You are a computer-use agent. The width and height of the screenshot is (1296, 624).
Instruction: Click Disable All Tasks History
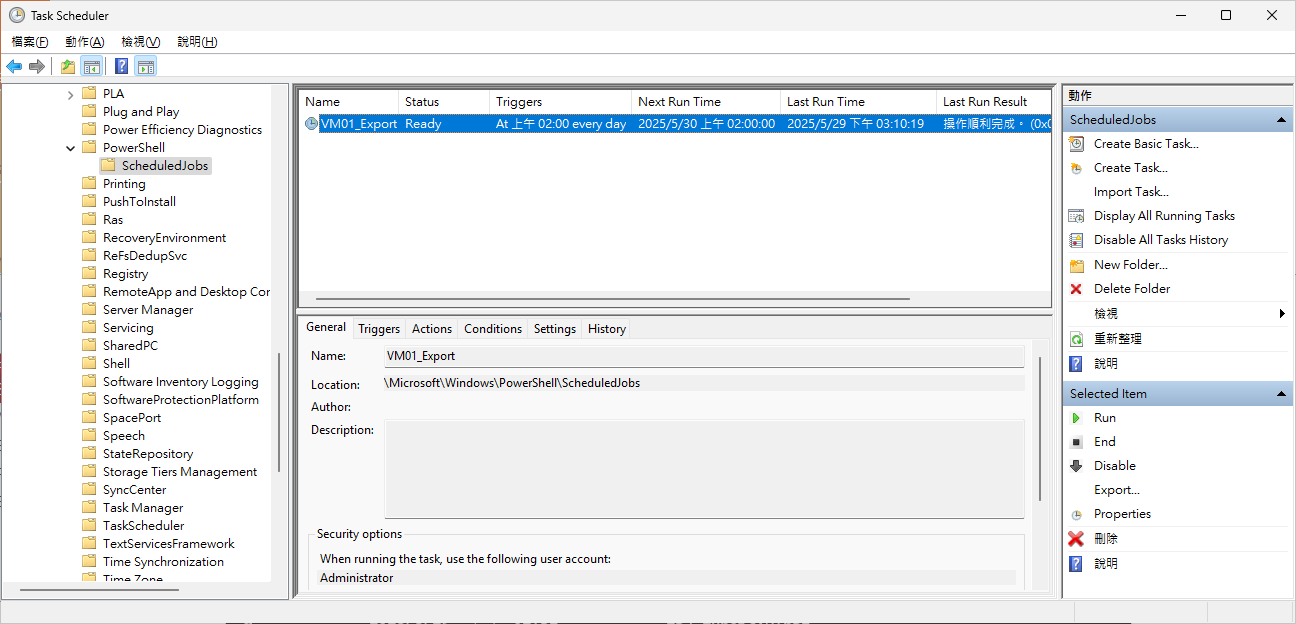[1160, 240]
